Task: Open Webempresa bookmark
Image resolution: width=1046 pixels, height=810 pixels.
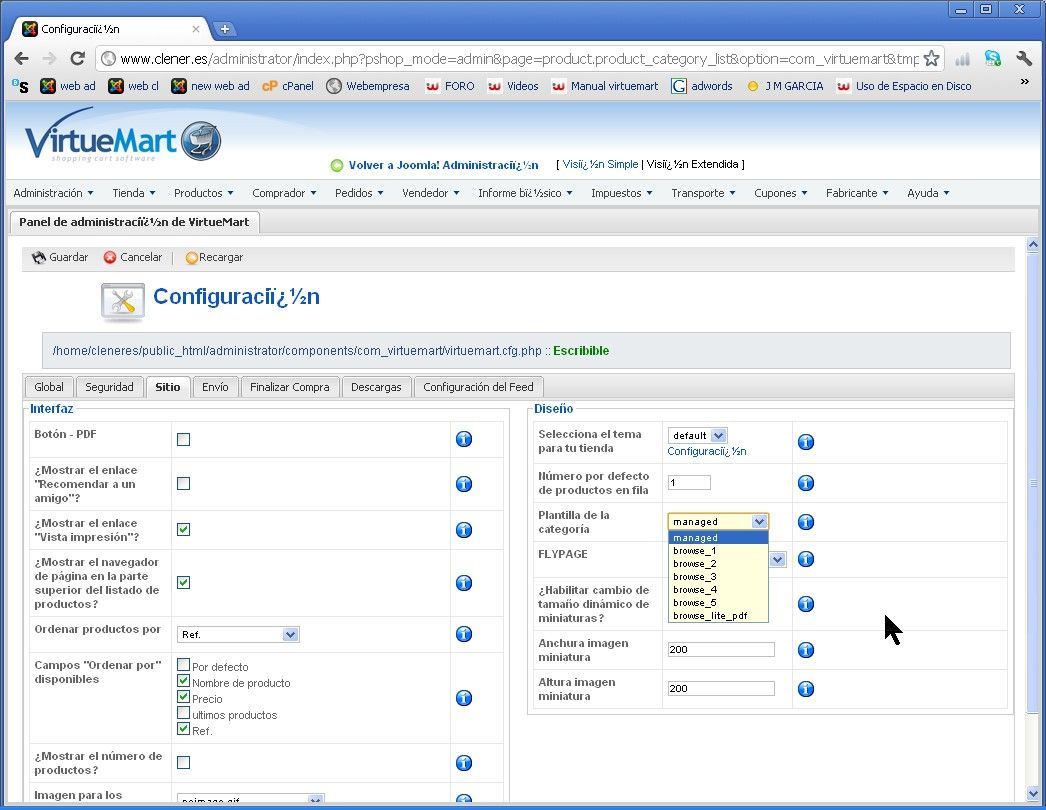Action: click(x=368, y=86)
